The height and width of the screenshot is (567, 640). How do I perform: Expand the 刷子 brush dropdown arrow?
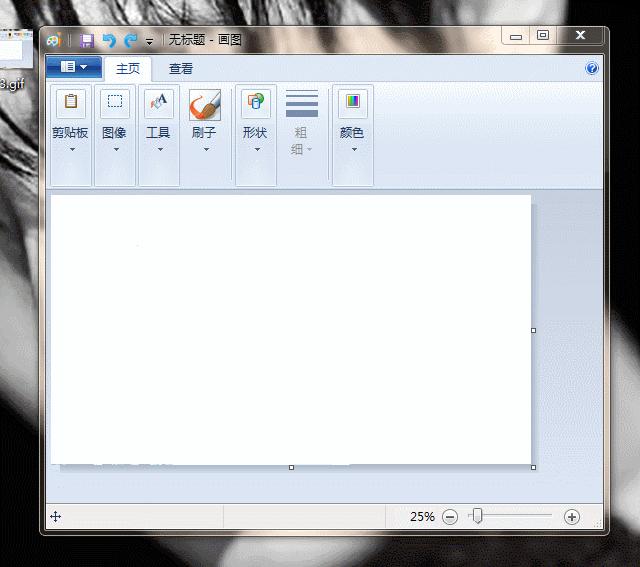[x=206, y=149]
